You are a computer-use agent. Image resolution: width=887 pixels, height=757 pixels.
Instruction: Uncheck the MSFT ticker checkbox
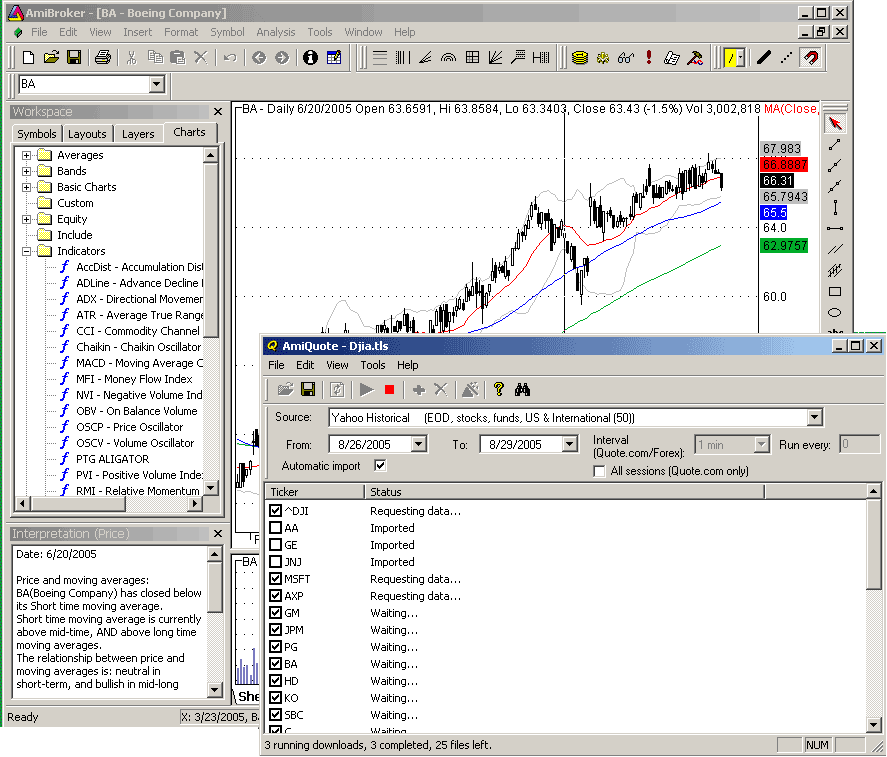coord(275,578)
